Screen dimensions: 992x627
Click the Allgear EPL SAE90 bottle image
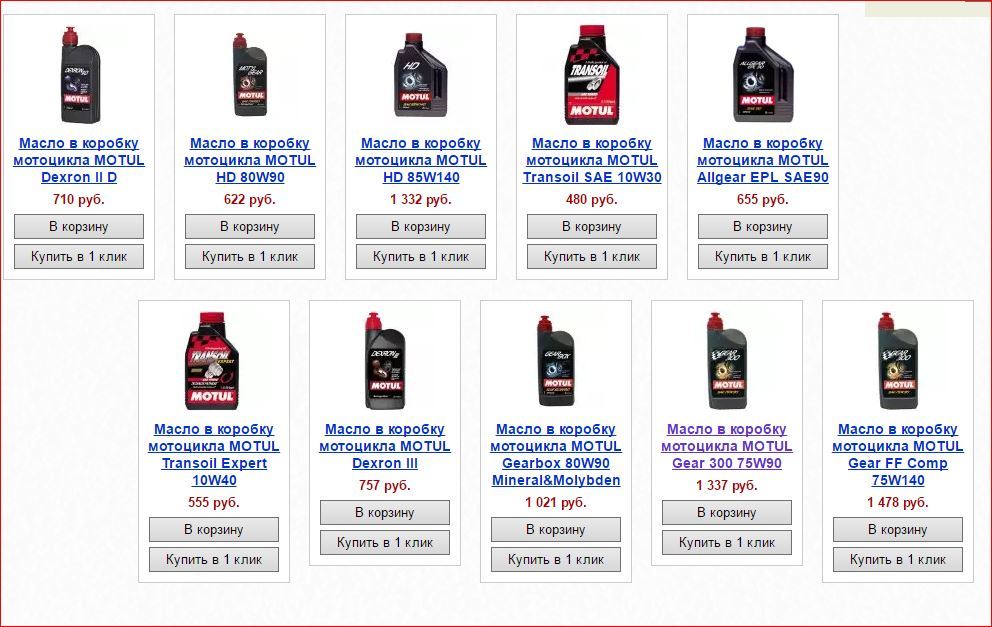(x=763, y=75)
